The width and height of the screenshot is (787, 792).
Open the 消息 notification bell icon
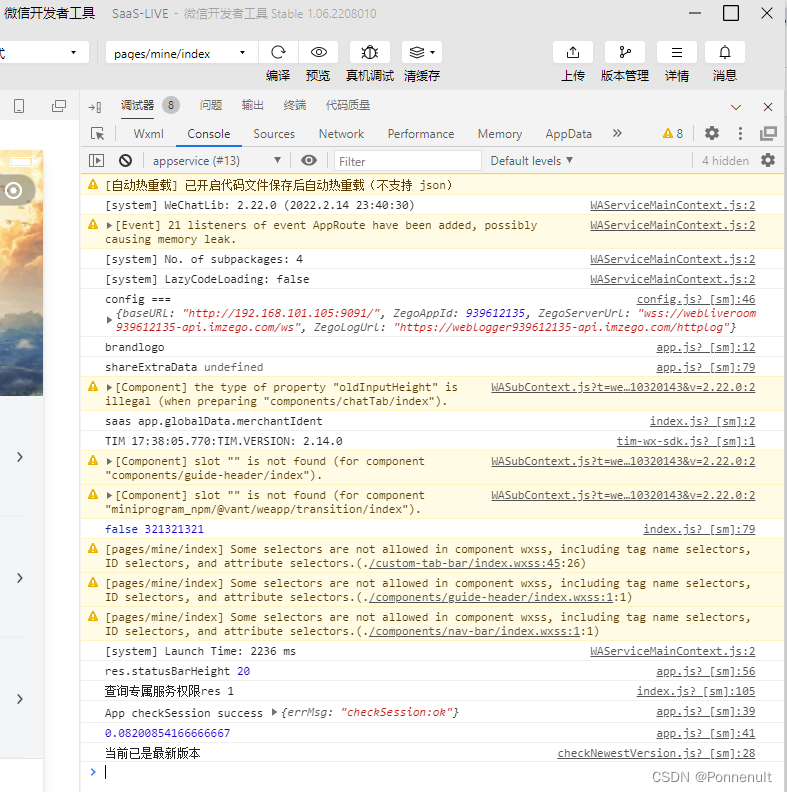pyautogui.click(x=725, y=52)
